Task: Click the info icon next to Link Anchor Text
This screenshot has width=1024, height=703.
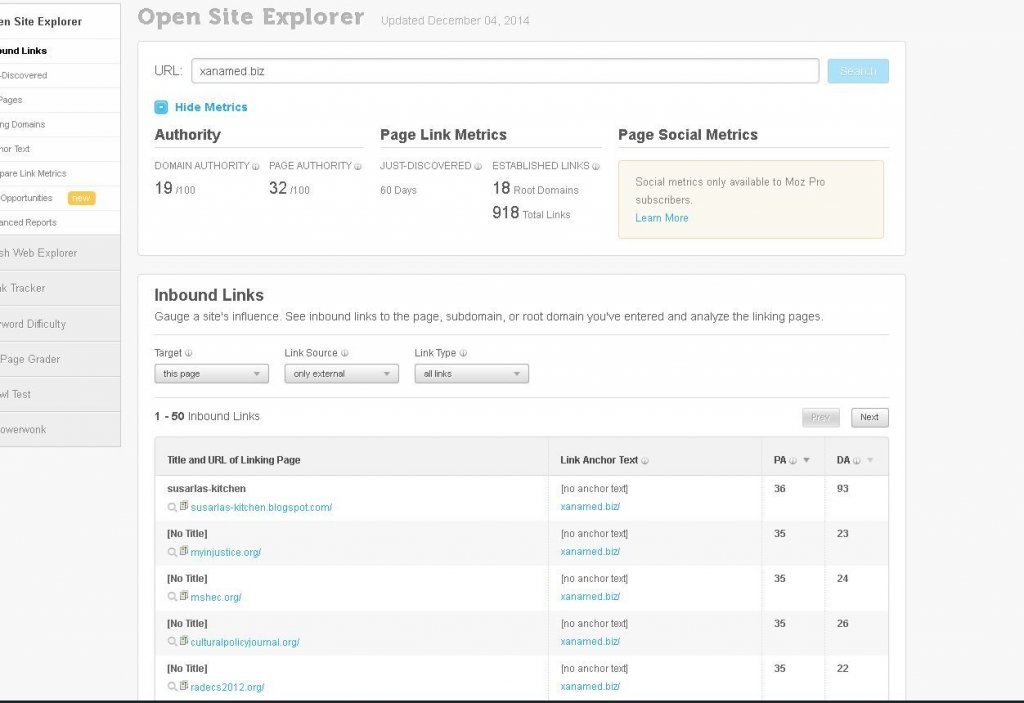Action: click(645, 461)
